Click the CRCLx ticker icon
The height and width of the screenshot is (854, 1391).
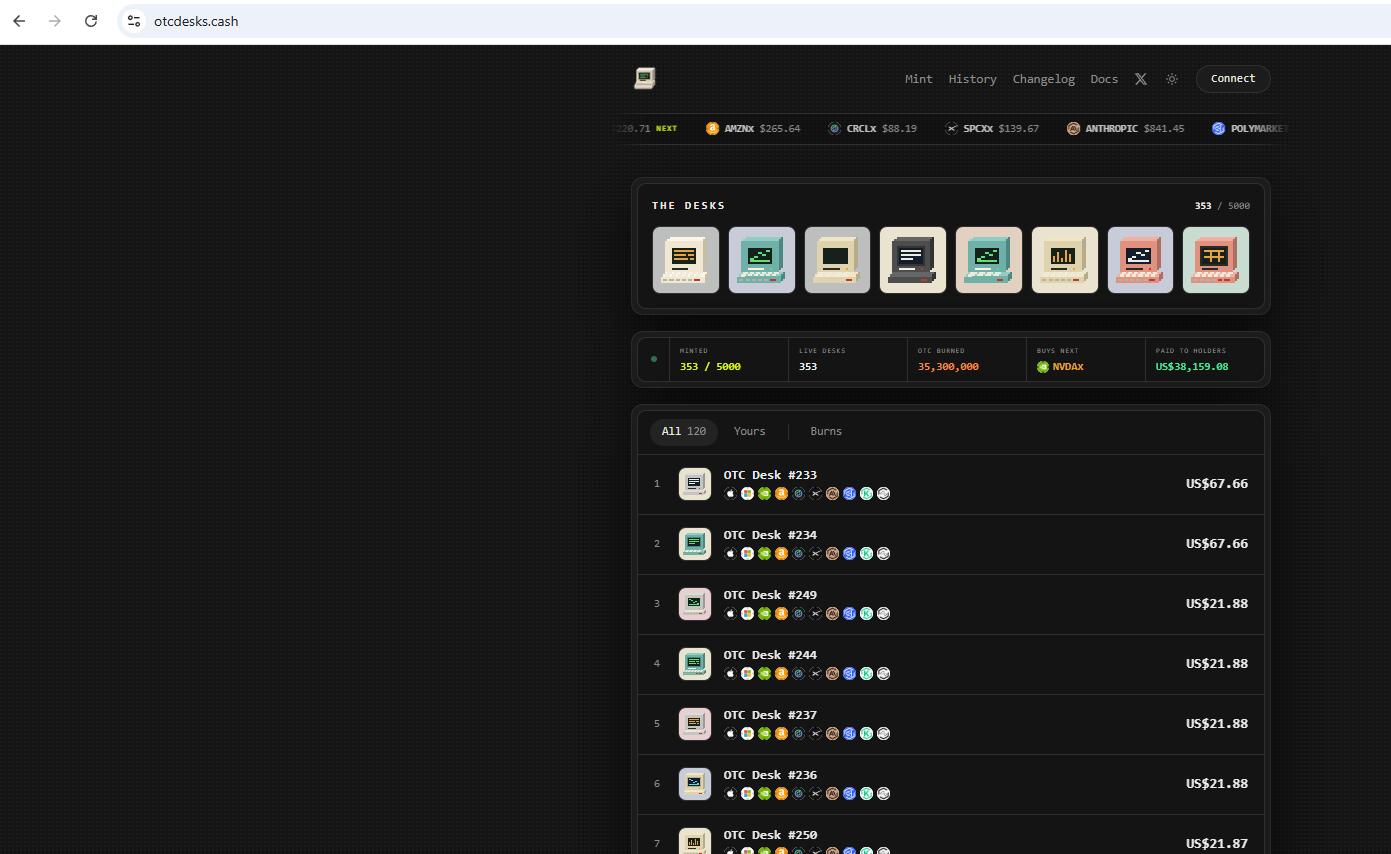[834, 128]
